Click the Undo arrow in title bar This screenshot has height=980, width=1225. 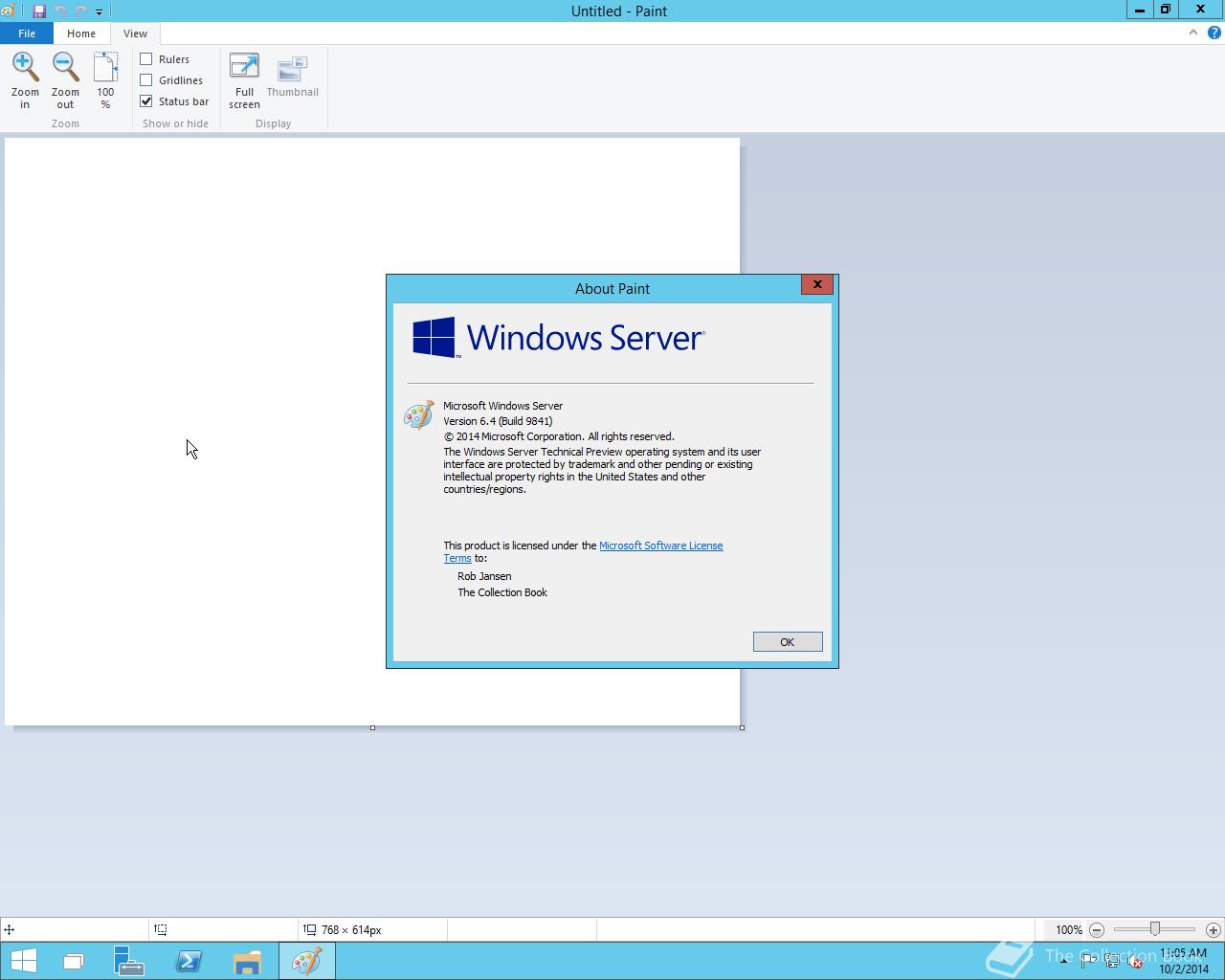[60, 11]
